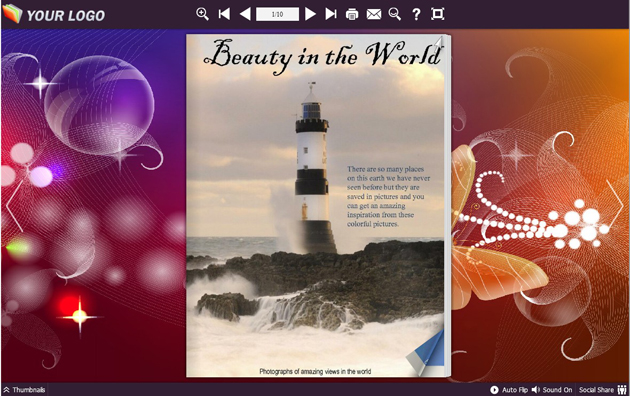630x396 pixels.
Task: Share the book by email
Action: [x=374, y=14]
